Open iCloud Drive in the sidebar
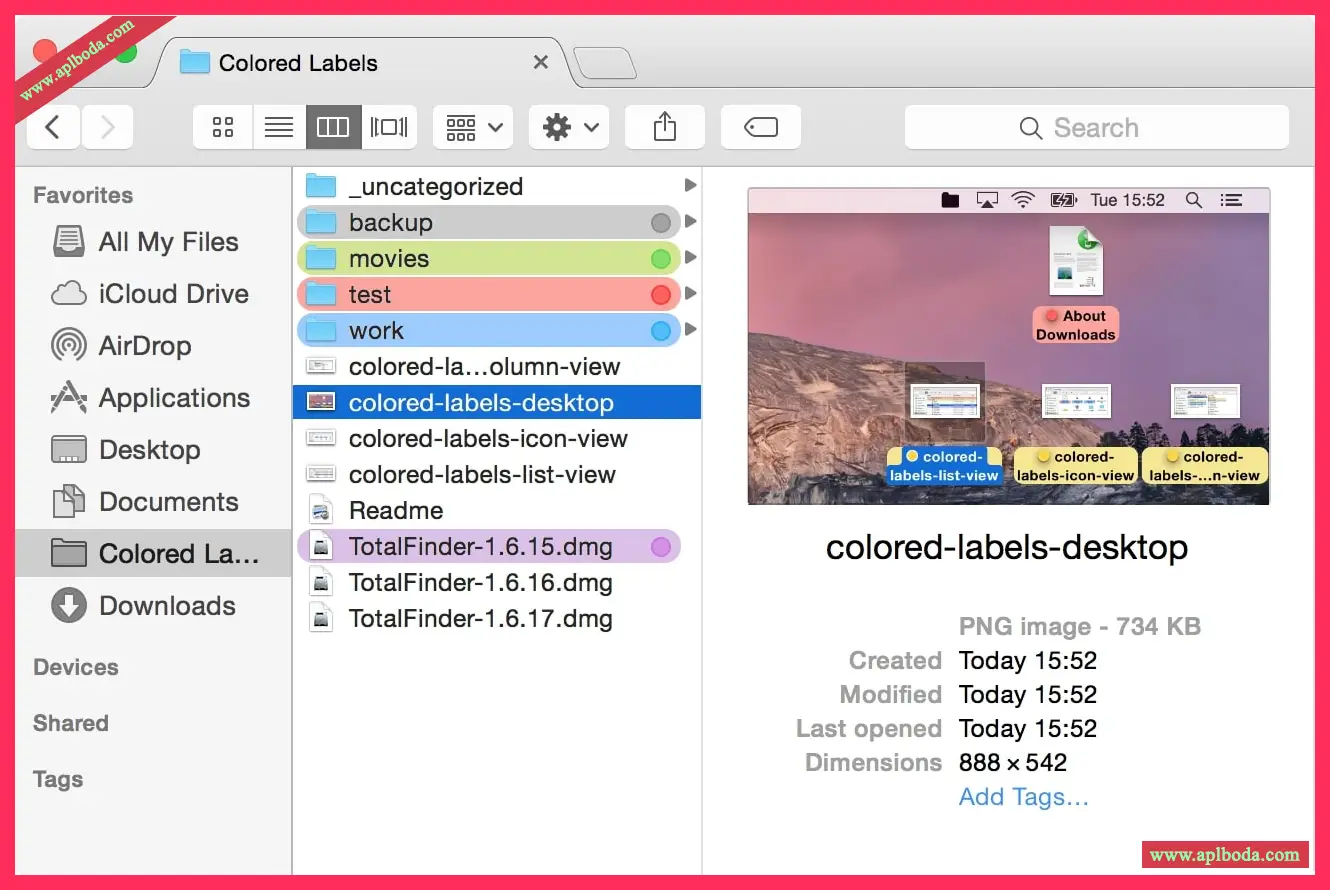Viewport: 1330px width, 890px height. [173, 294]
